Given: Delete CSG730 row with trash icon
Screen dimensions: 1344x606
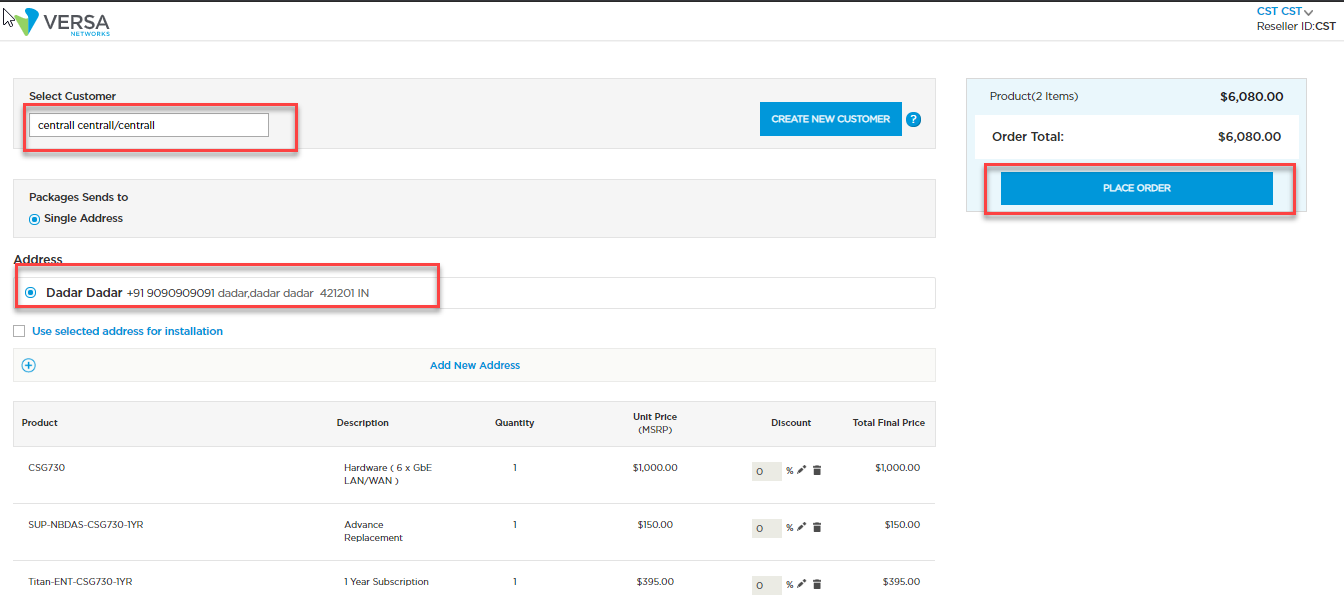Looking at the screenshot, I should click(817, 470).
